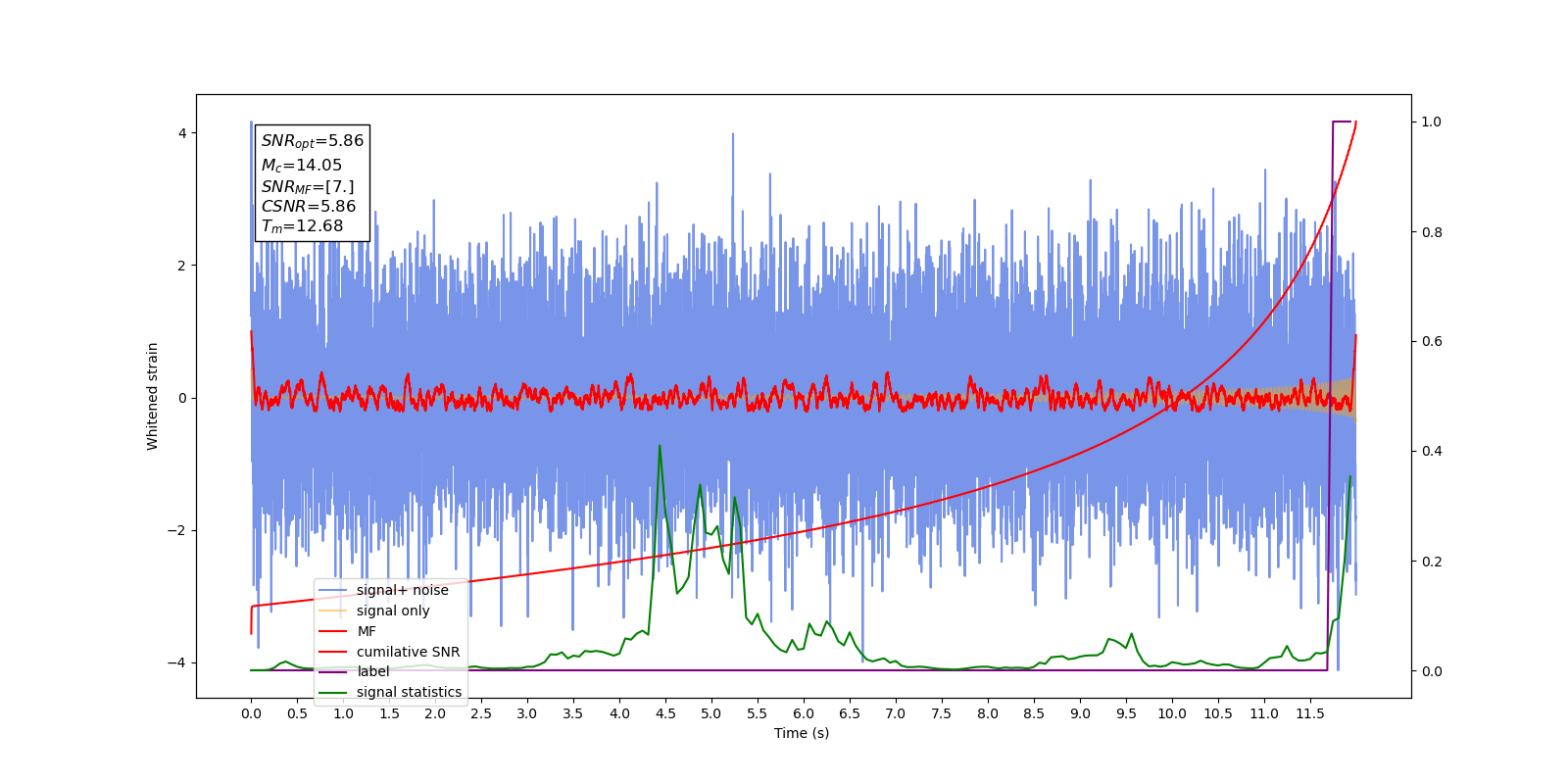Click the 2 tick on left strain axis
The image size is (1568, 784).
tap(182, 266)
